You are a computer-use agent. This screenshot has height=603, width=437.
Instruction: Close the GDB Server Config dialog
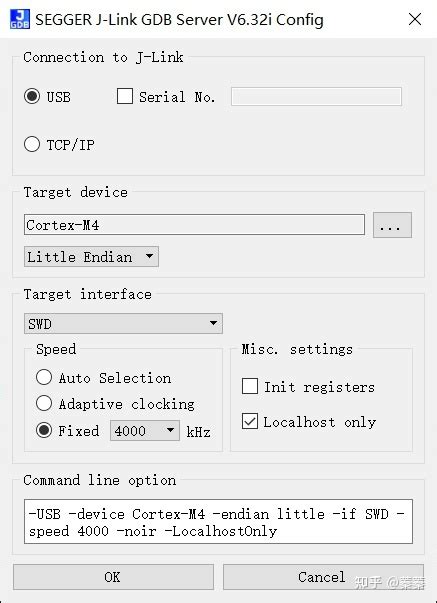coord(415,19)
